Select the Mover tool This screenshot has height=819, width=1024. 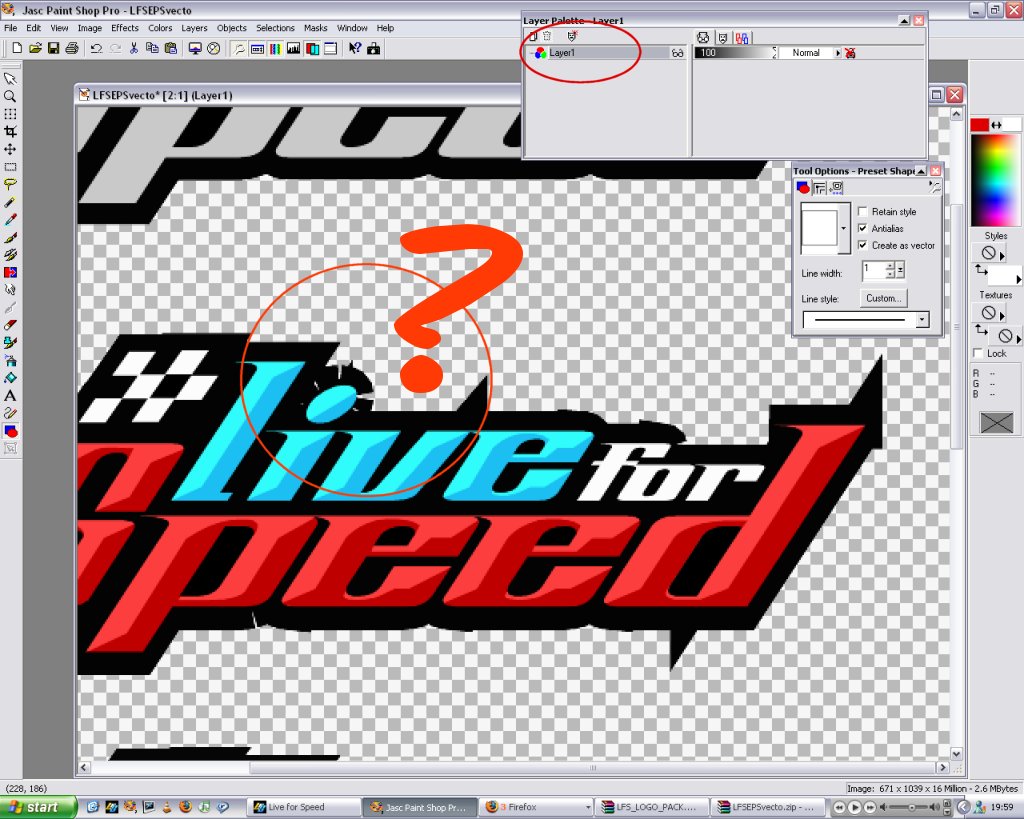pos(10,150)
